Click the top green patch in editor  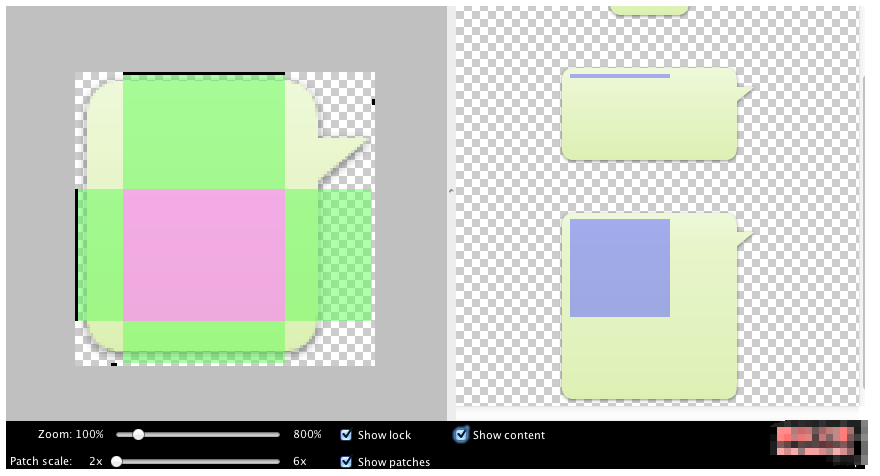[x=204, y=132]
